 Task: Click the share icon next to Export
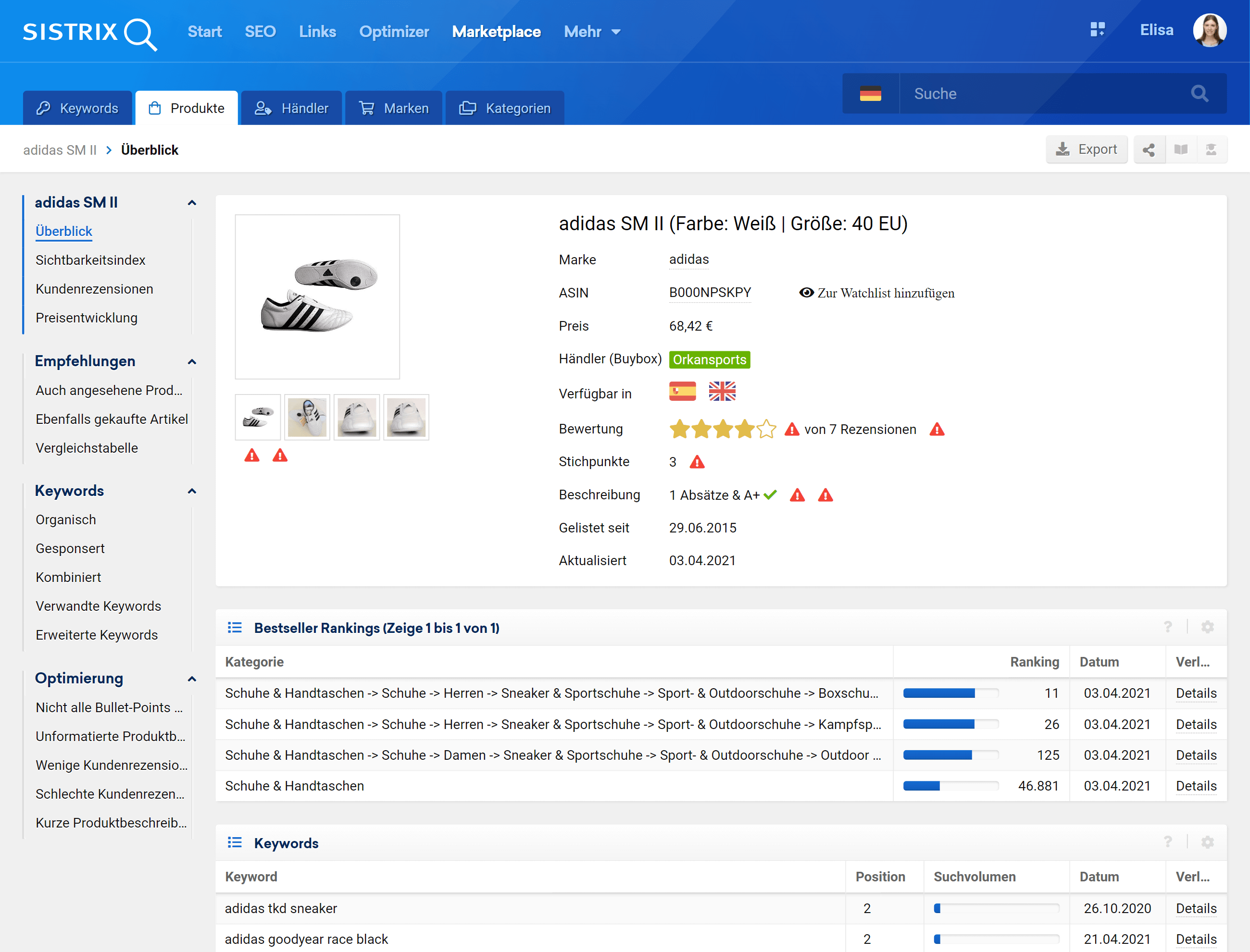point(1149,149)
